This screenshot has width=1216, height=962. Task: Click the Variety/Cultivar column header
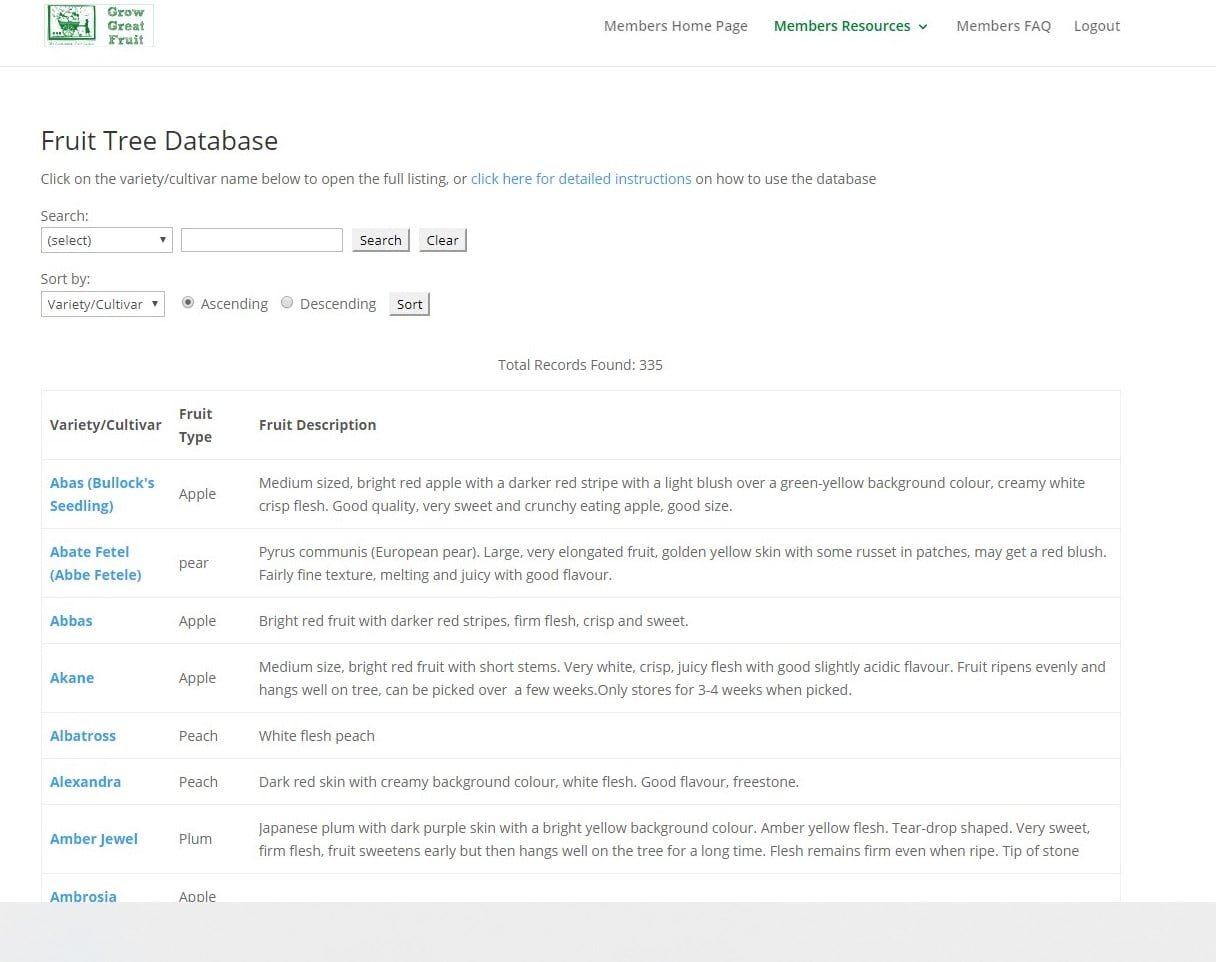tap(105, 425)
